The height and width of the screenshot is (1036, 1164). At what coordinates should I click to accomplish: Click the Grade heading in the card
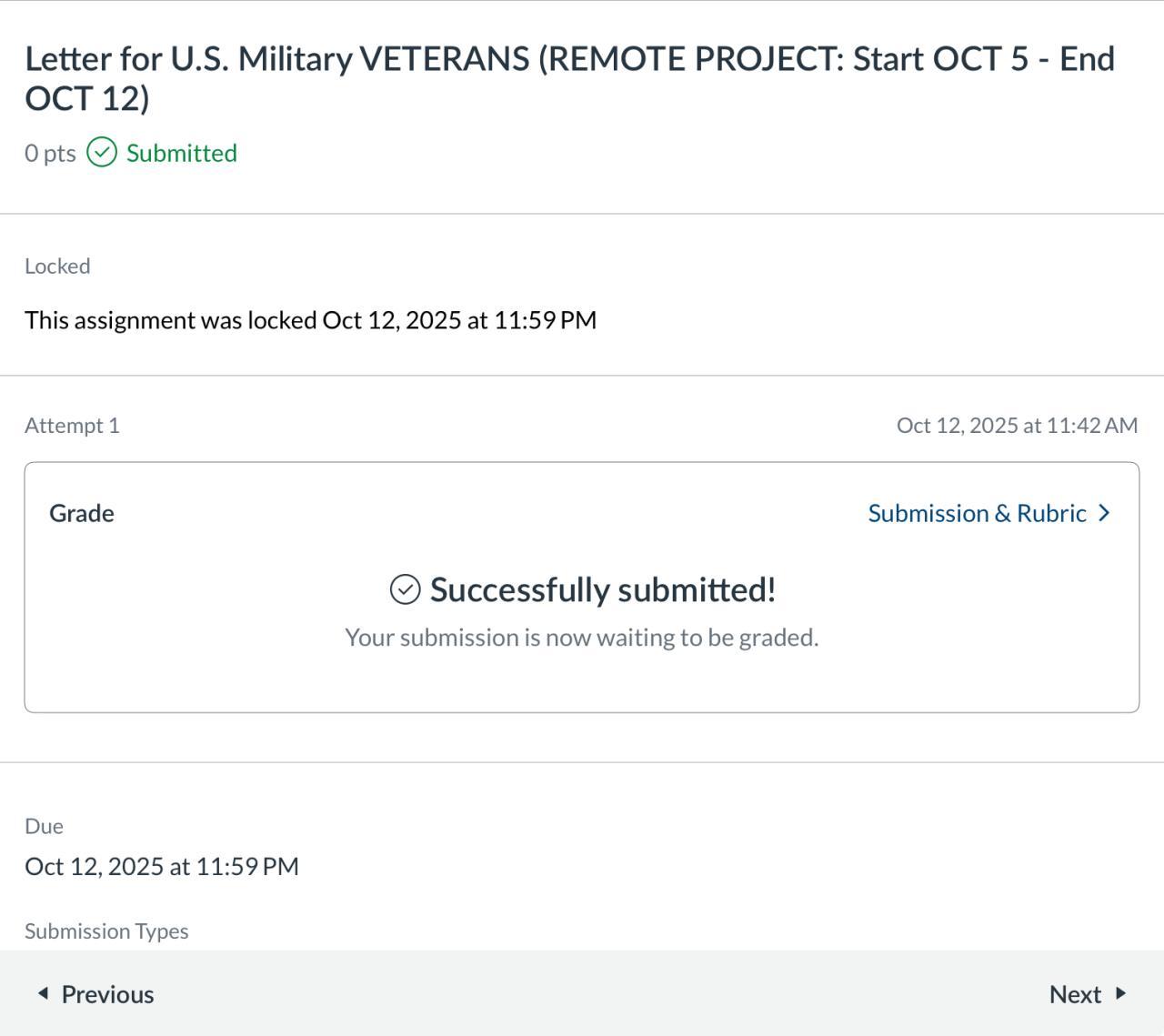(82, 513)
